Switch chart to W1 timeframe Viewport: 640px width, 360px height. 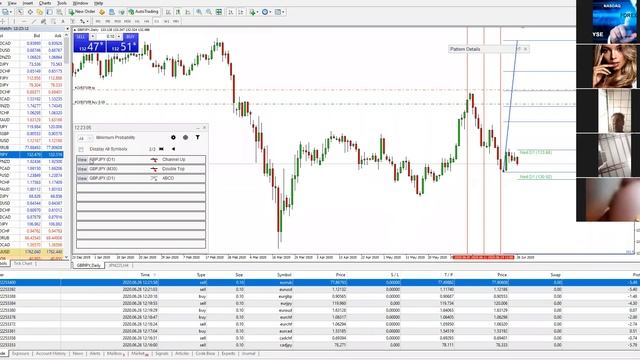click(167, 21)
